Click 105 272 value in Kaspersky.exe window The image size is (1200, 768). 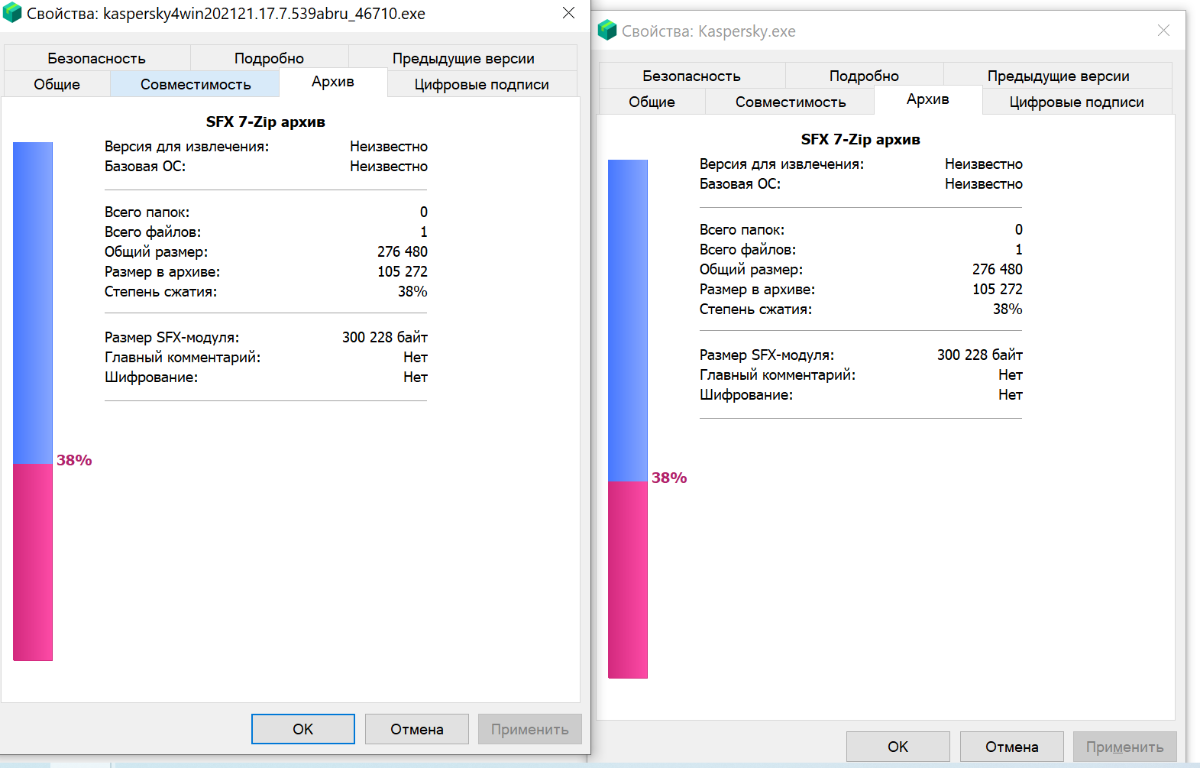[x=997, y=288]
